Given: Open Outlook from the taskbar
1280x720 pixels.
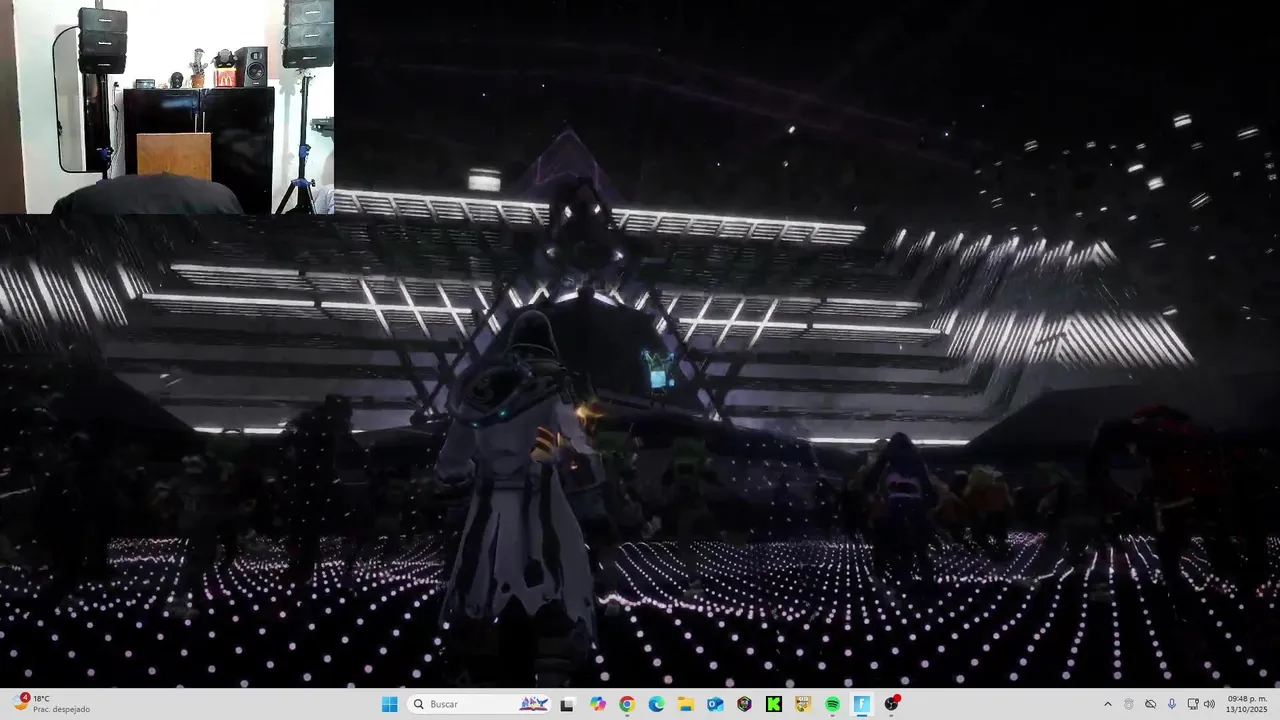Looking at the screenshot, I should [x=715, y=704].
